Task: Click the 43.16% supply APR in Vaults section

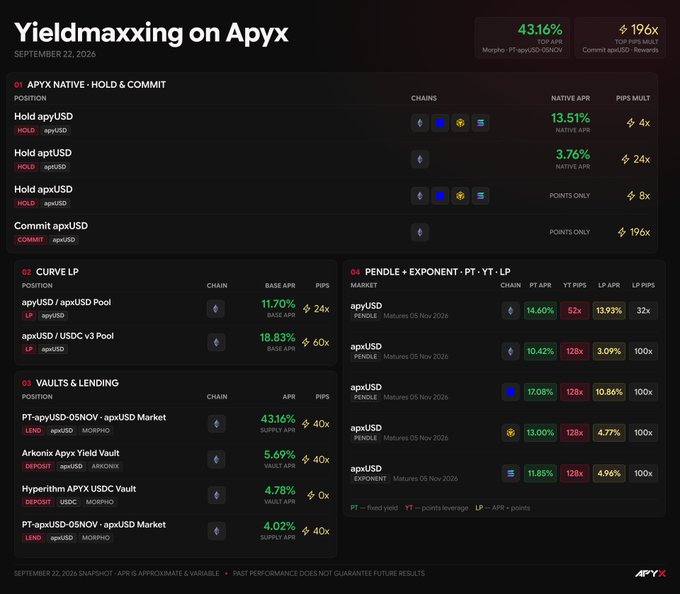Action: pos(278,419)
